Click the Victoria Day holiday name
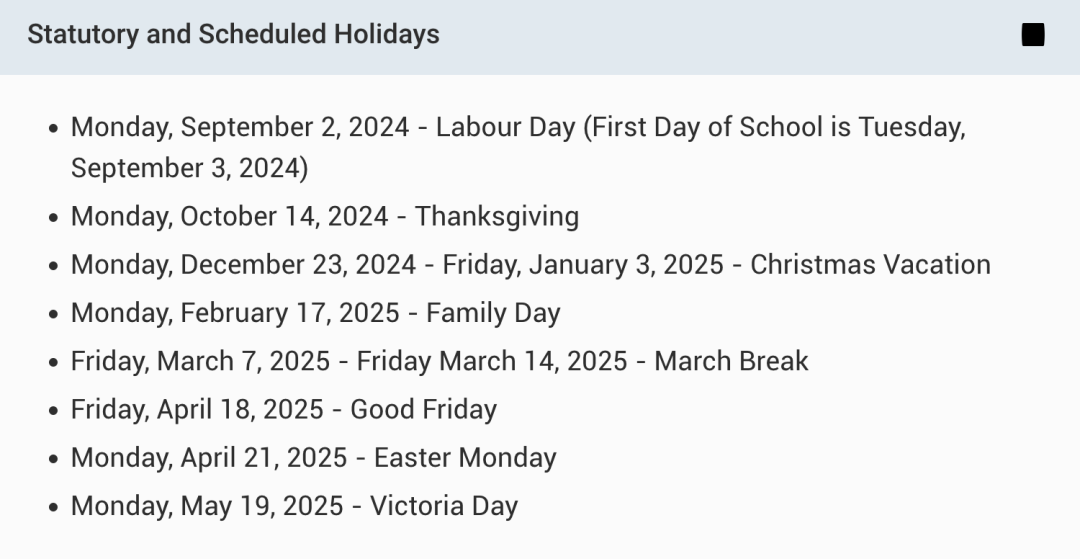Viewport: 1080px width, 559px height. tap(444, 505)
